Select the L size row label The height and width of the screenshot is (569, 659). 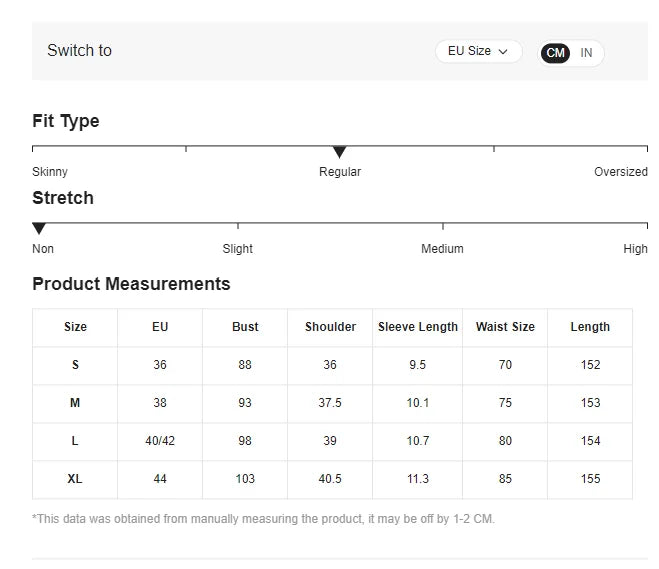click(x=75, y=441)
